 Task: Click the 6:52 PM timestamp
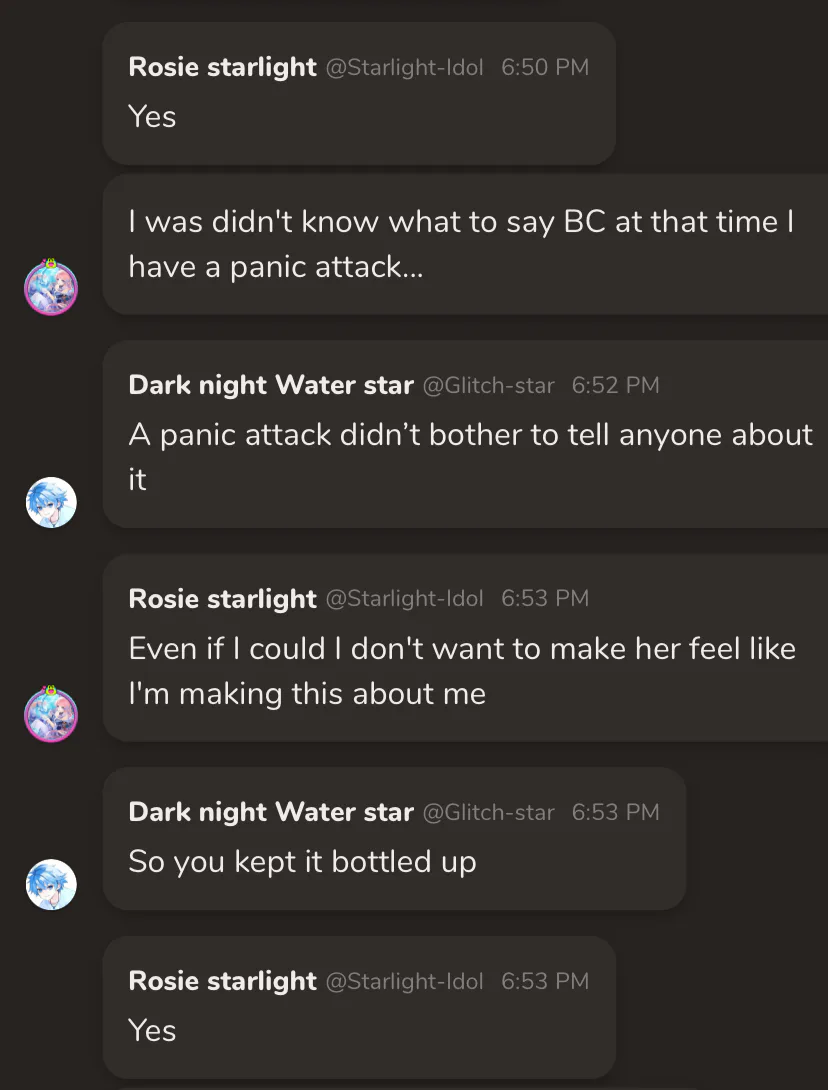click(615, 386)
